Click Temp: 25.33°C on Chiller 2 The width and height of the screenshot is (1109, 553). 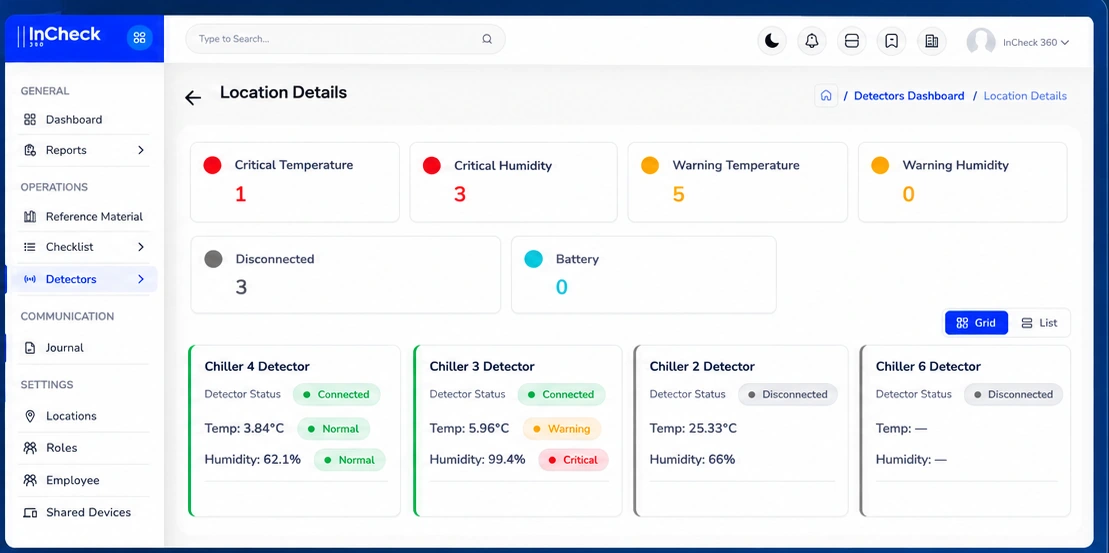point(693,429)
